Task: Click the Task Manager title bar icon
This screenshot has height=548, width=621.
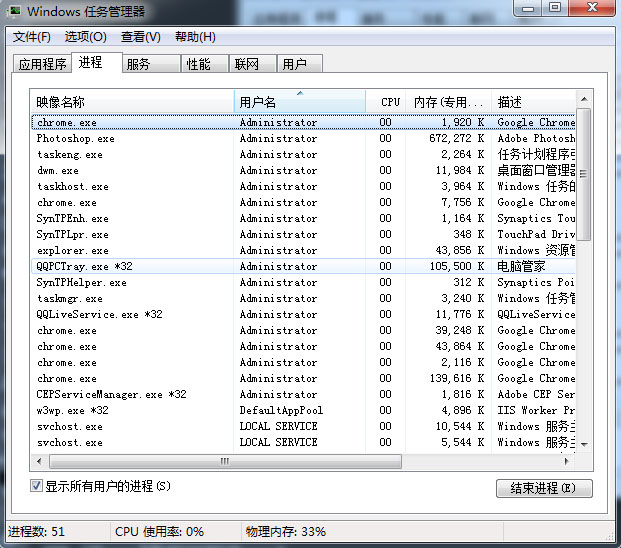Action: coord(14,11)
